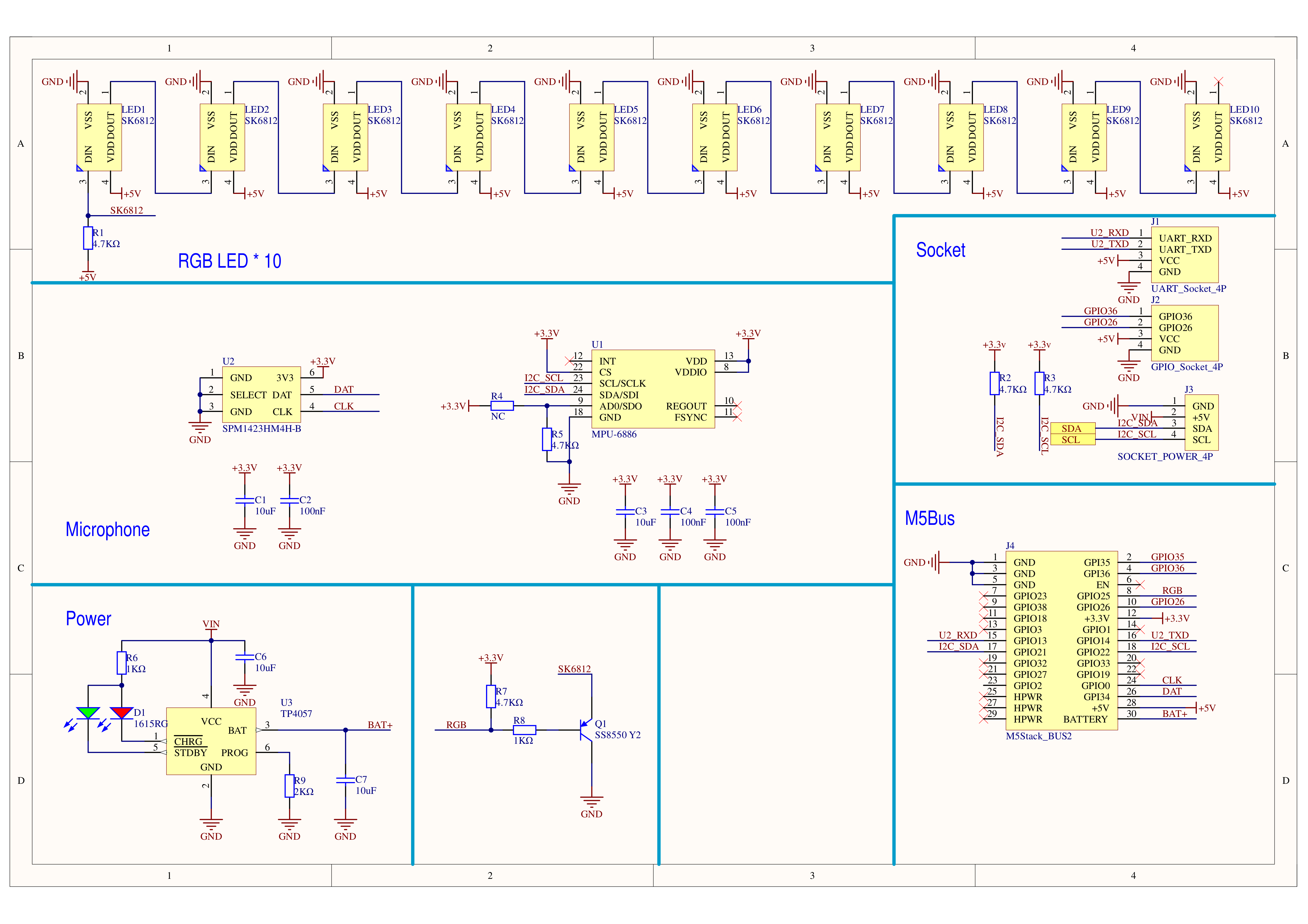The height and width of the screenshot is (924, 1308).
Task: Click the U2 SPM1423HM4H-B microphone chip
Action: pos(261,394)
